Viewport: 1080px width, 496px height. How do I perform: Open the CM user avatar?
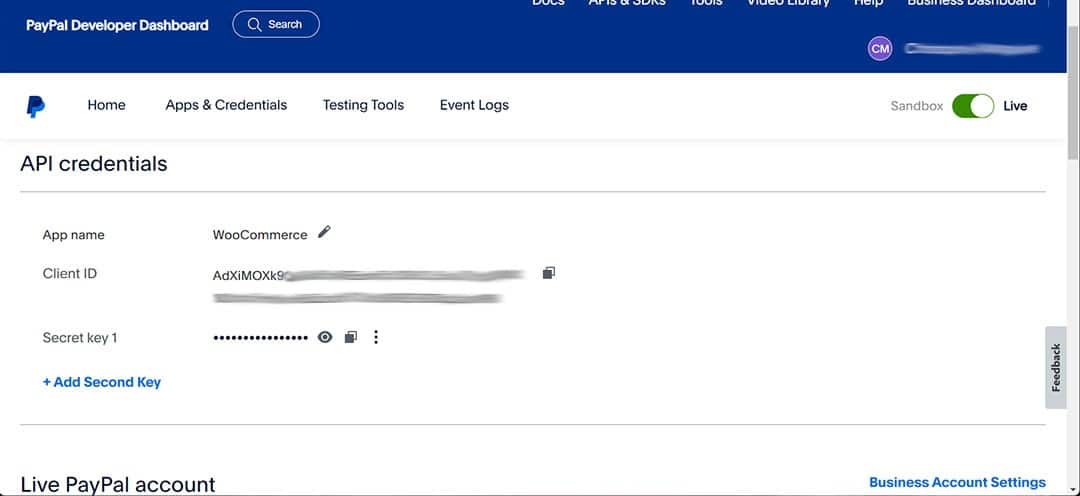pos(880,48)
